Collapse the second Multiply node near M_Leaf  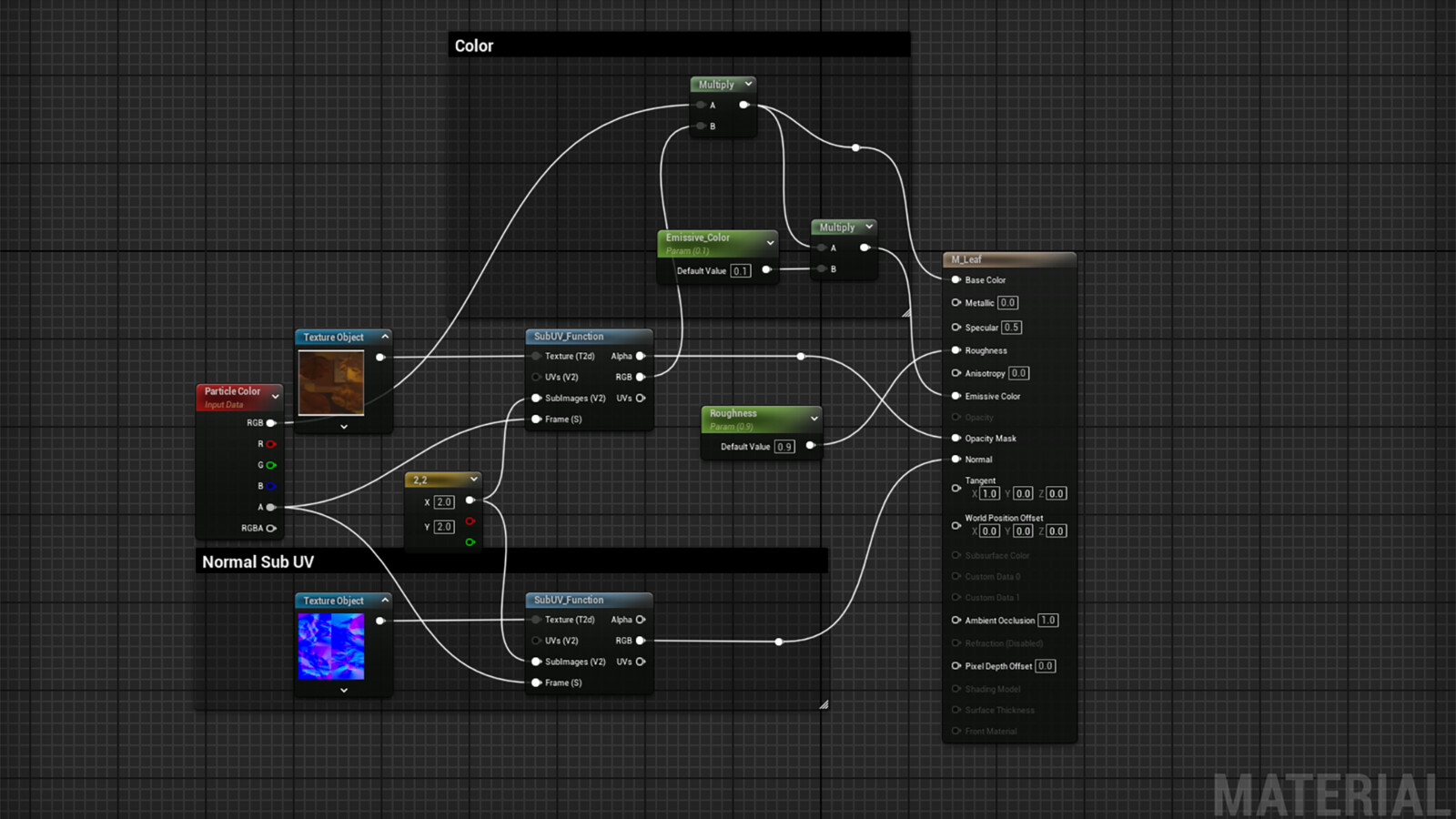pos(869,227)
